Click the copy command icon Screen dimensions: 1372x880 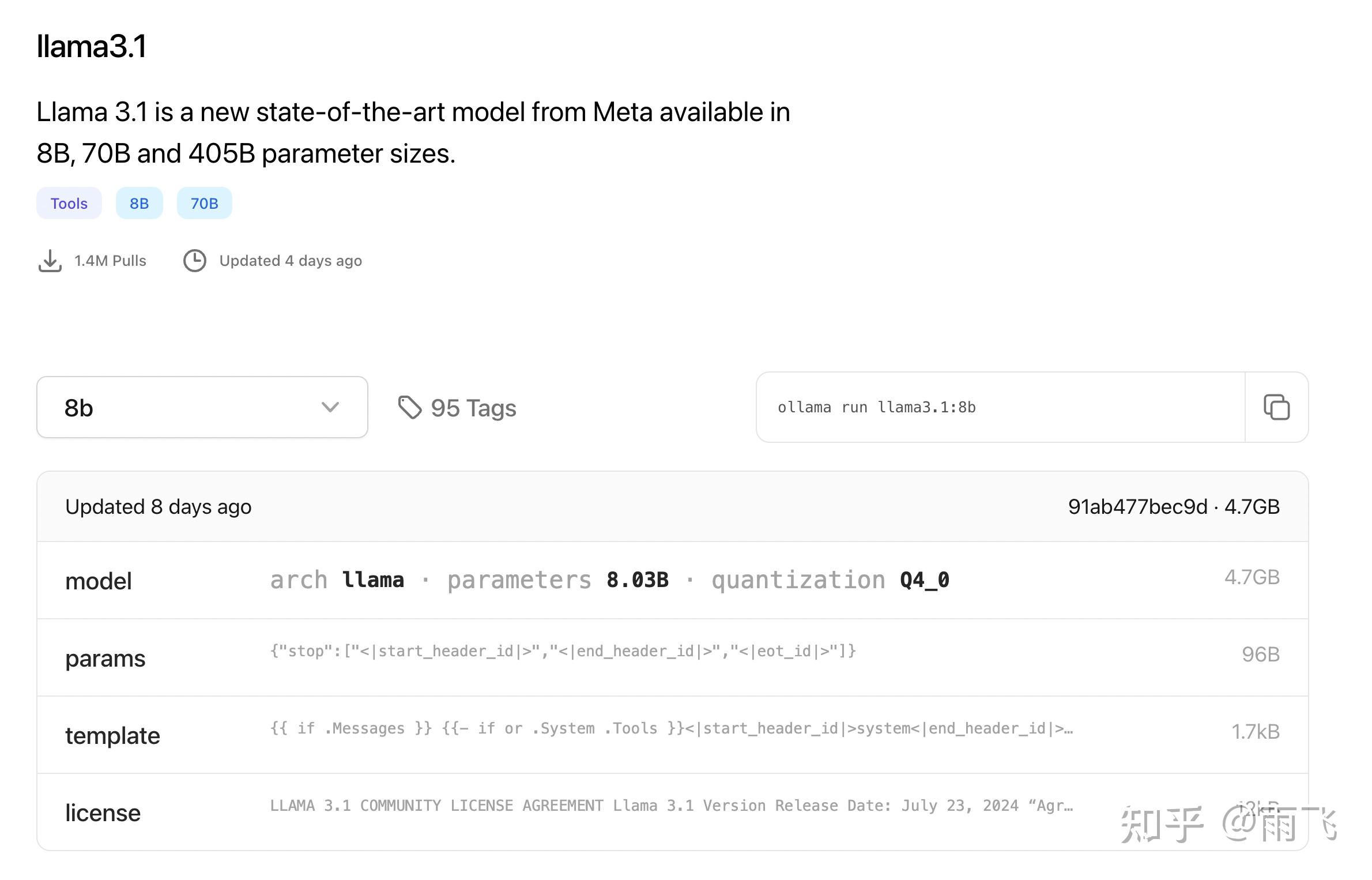pos(1276,407)
